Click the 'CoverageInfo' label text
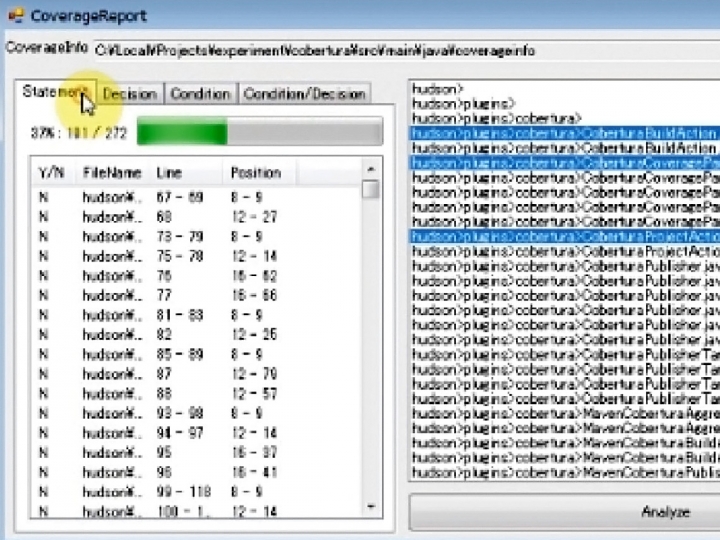Viewport: 720px width, 540px height. click(46, 47)
